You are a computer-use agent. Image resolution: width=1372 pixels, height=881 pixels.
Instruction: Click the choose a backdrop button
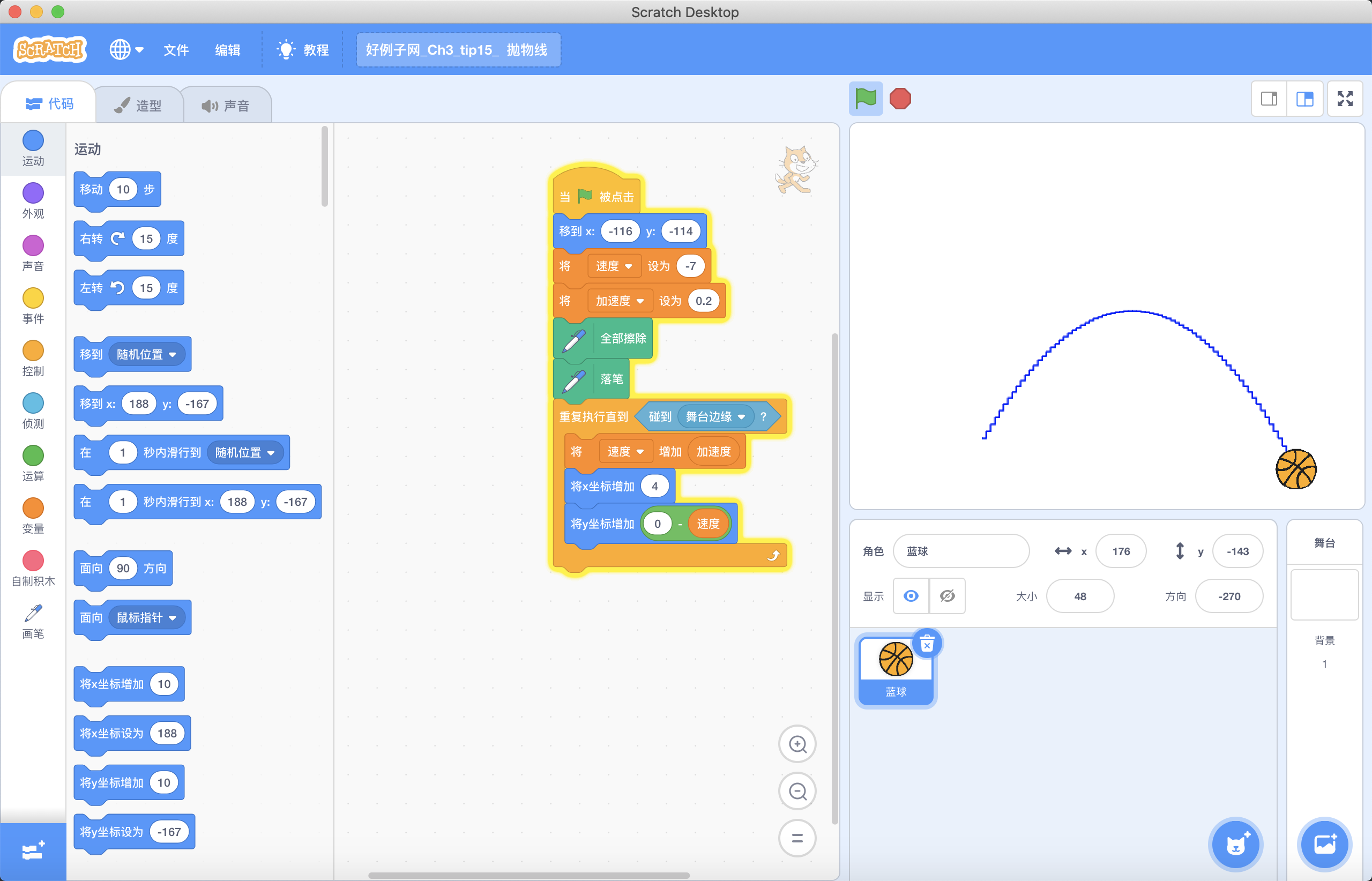(1324, 844)
